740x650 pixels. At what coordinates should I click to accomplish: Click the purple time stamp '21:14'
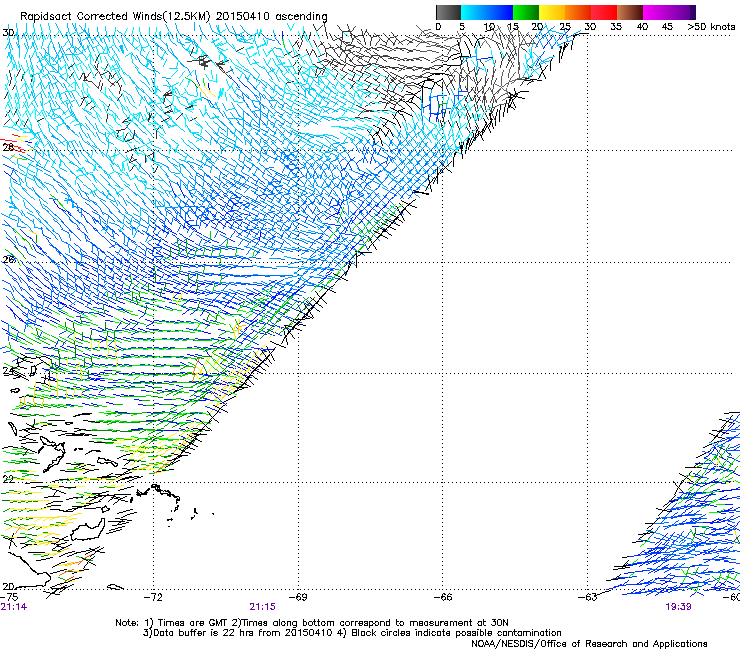(x=14, y=607)
